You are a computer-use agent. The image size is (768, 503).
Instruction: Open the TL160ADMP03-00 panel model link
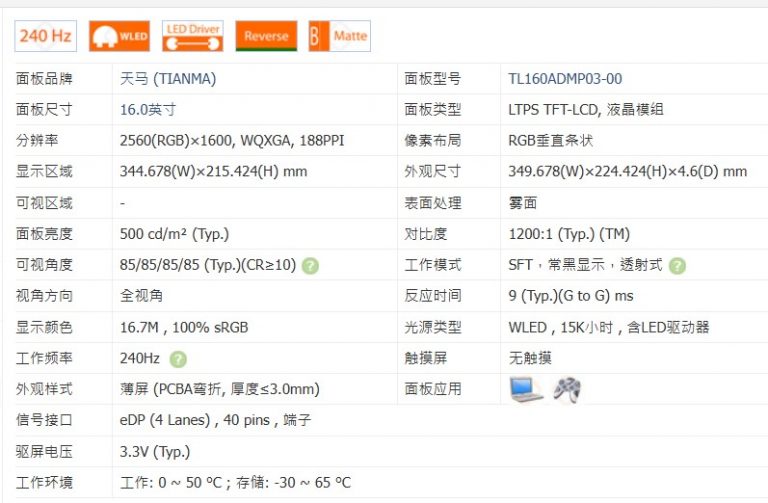pos(565,79)
